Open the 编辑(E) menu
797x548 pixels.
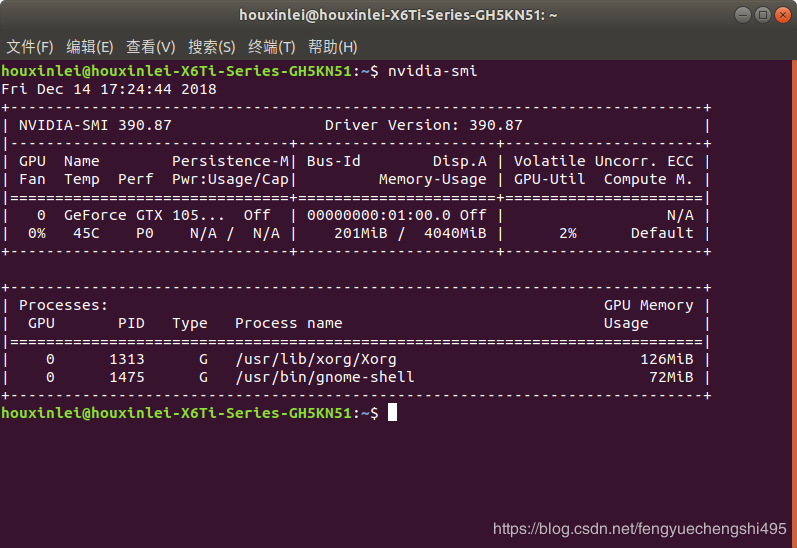pos(89,47)
